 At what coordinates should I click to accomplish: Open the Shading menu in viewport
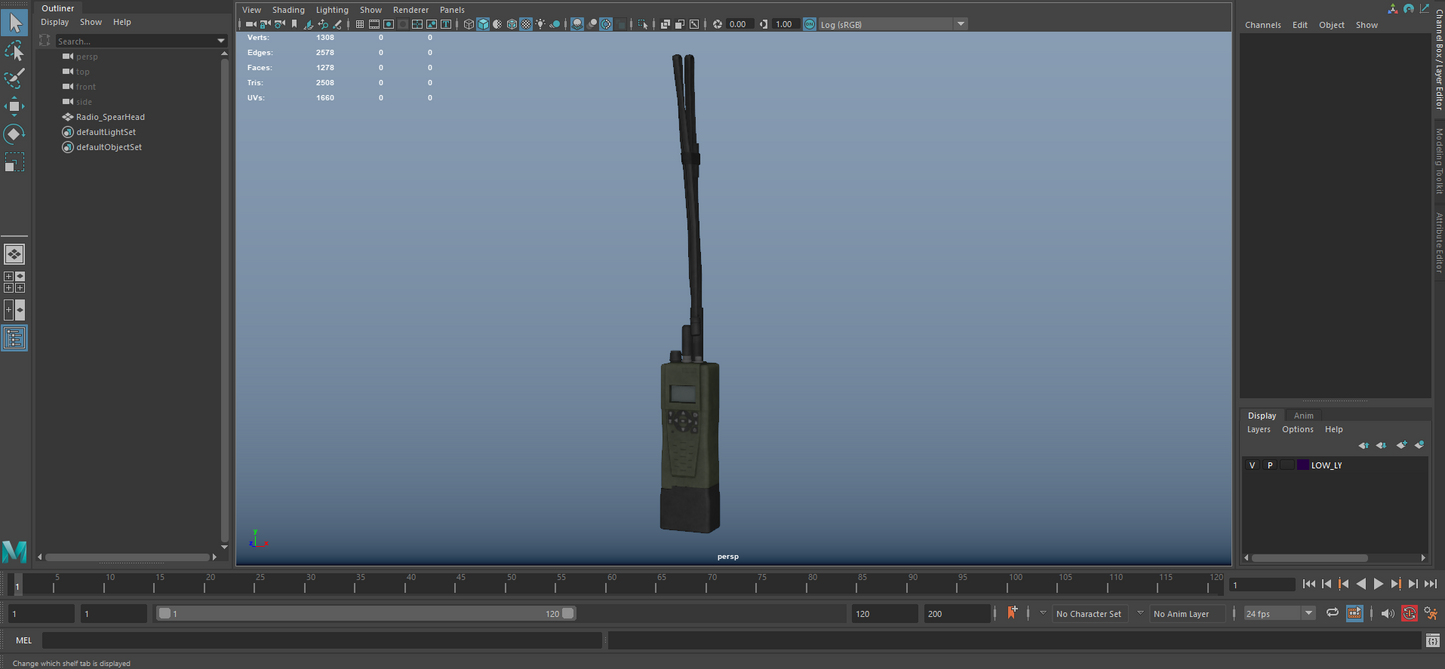click(x=288, y=10)
